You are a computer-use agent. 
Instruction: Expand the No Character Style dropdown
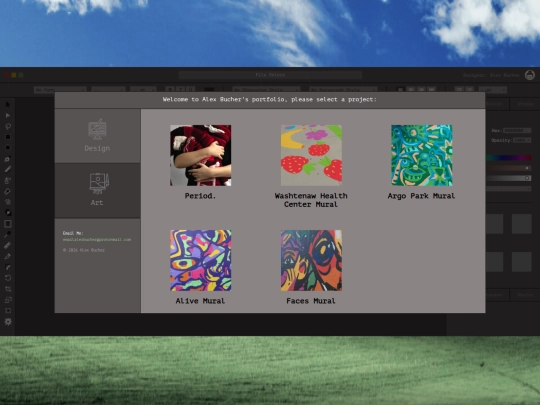click(266, 90)
